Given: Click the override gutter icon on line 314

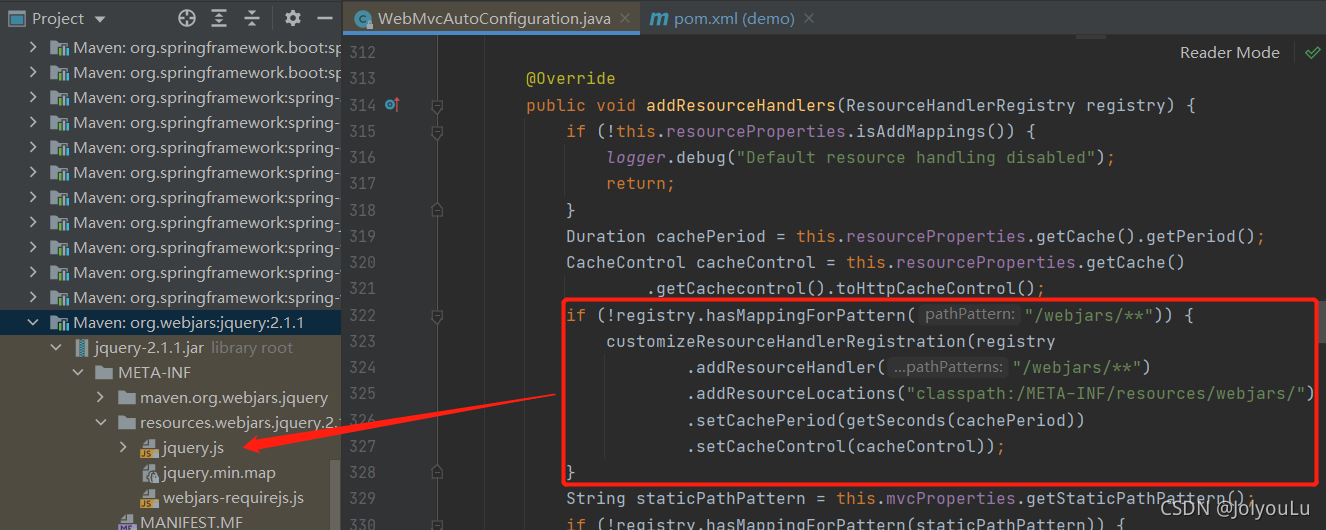Looking at the screenshot, I should coord(392,105).
